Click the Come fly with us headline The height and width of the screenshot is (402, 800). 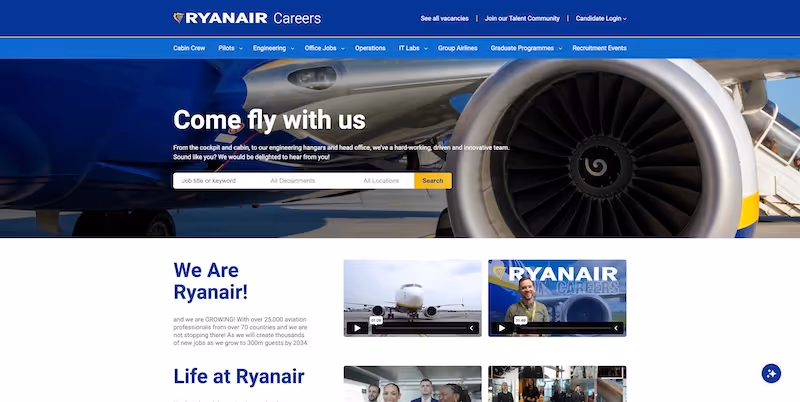tap(269, 120)
